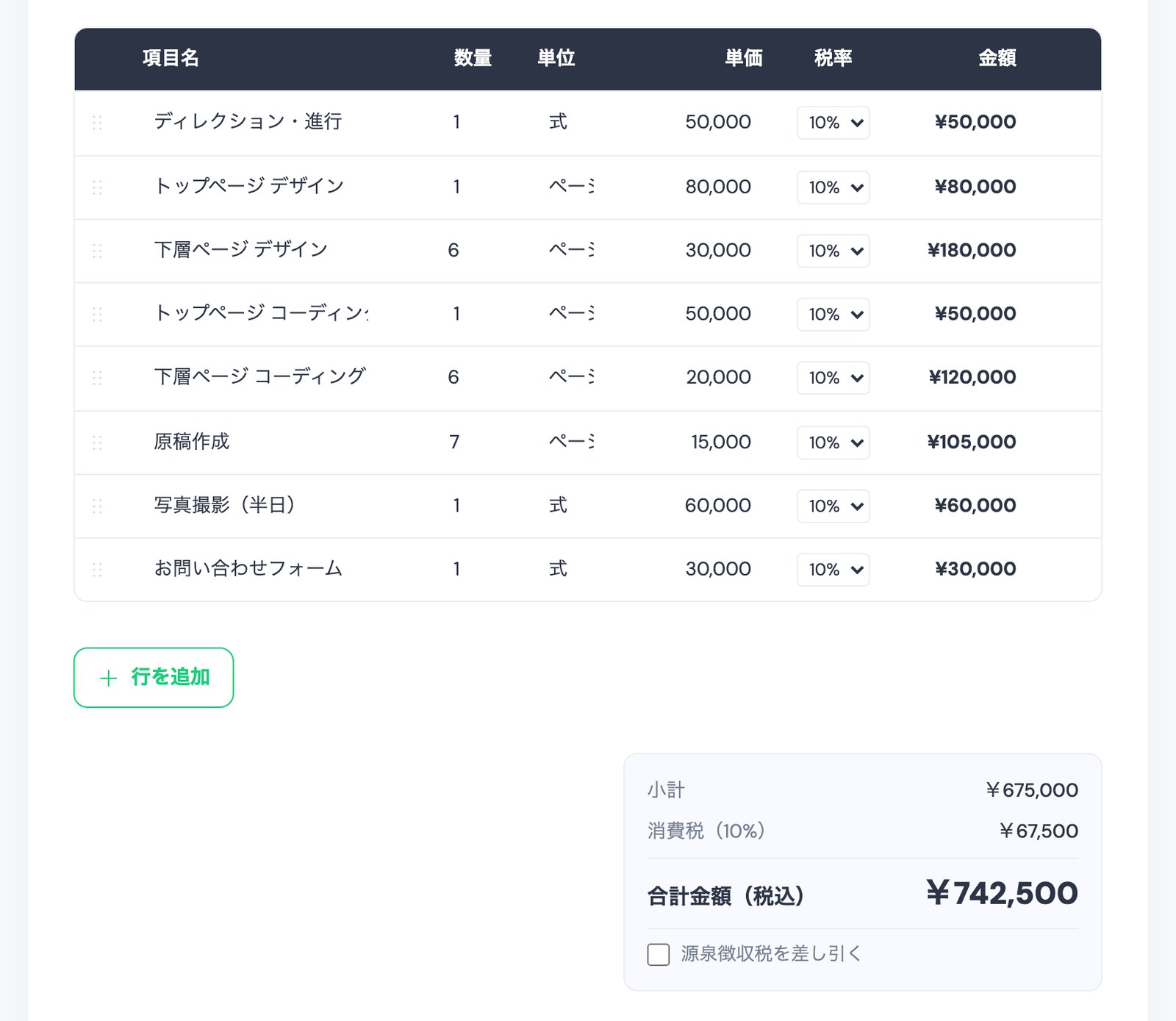Click the 単位 column header
1176x1021 pixels.
point(556,58)
